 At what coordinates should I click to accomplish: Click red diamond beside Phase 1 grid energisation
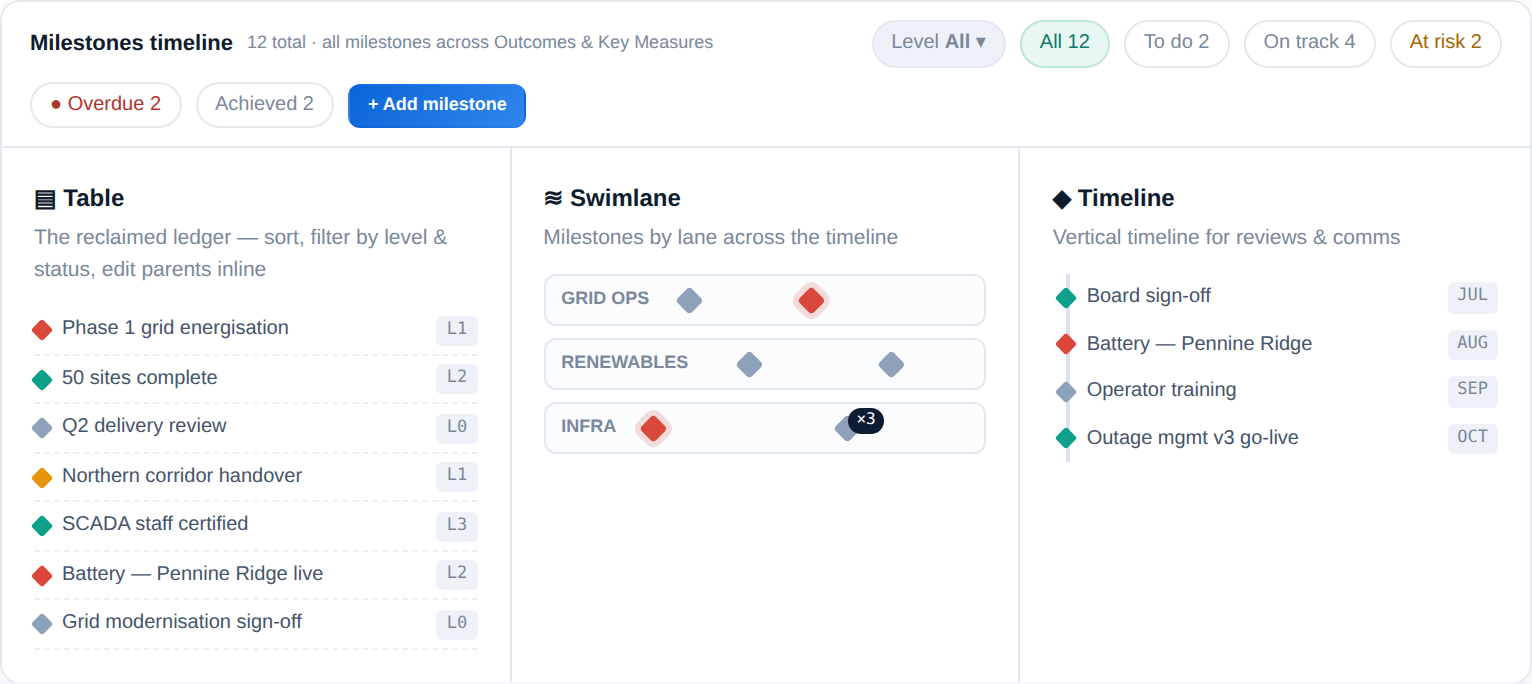pos(42,329)
